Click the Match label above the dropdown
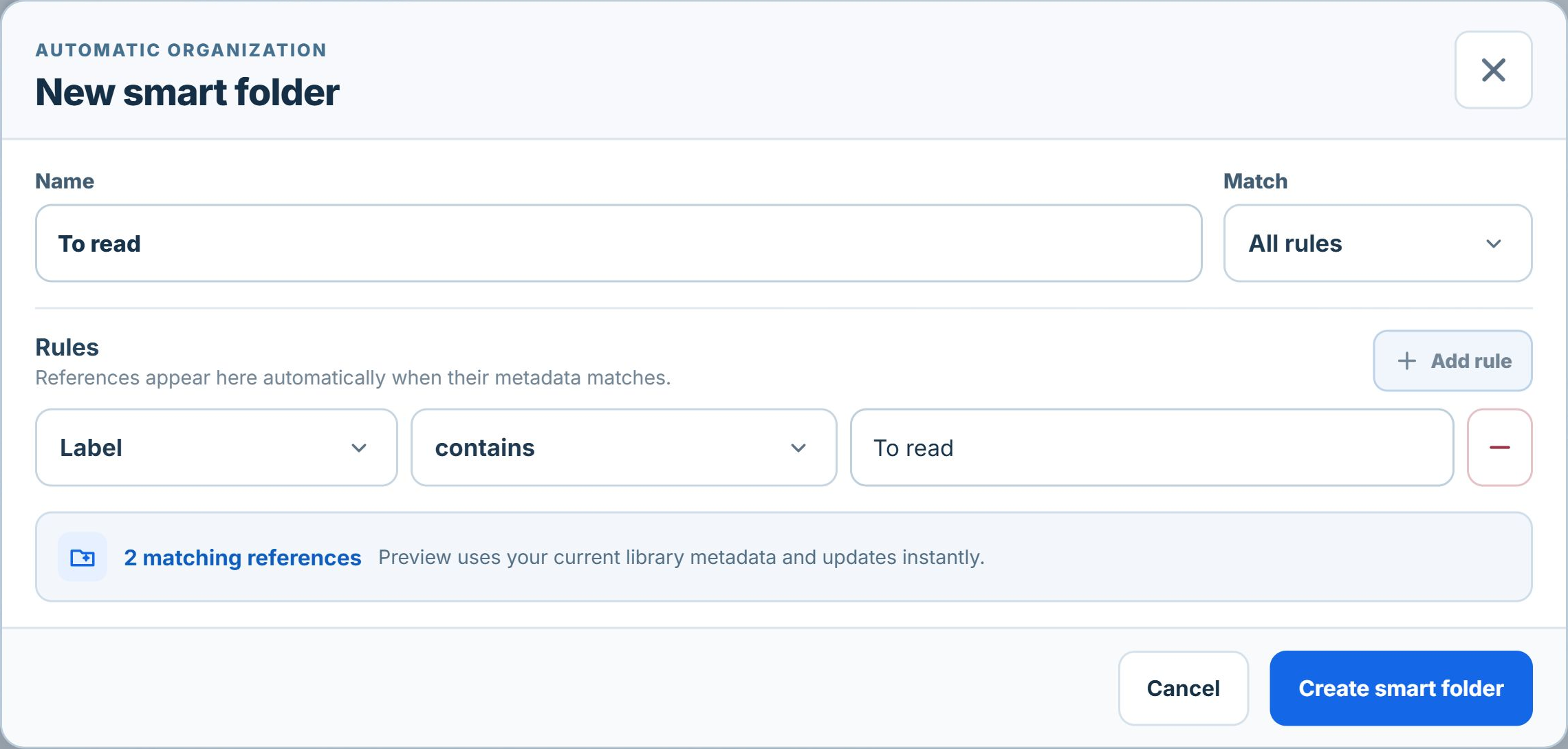Viewport: 1568px width, 749px height. point(1255,181)
